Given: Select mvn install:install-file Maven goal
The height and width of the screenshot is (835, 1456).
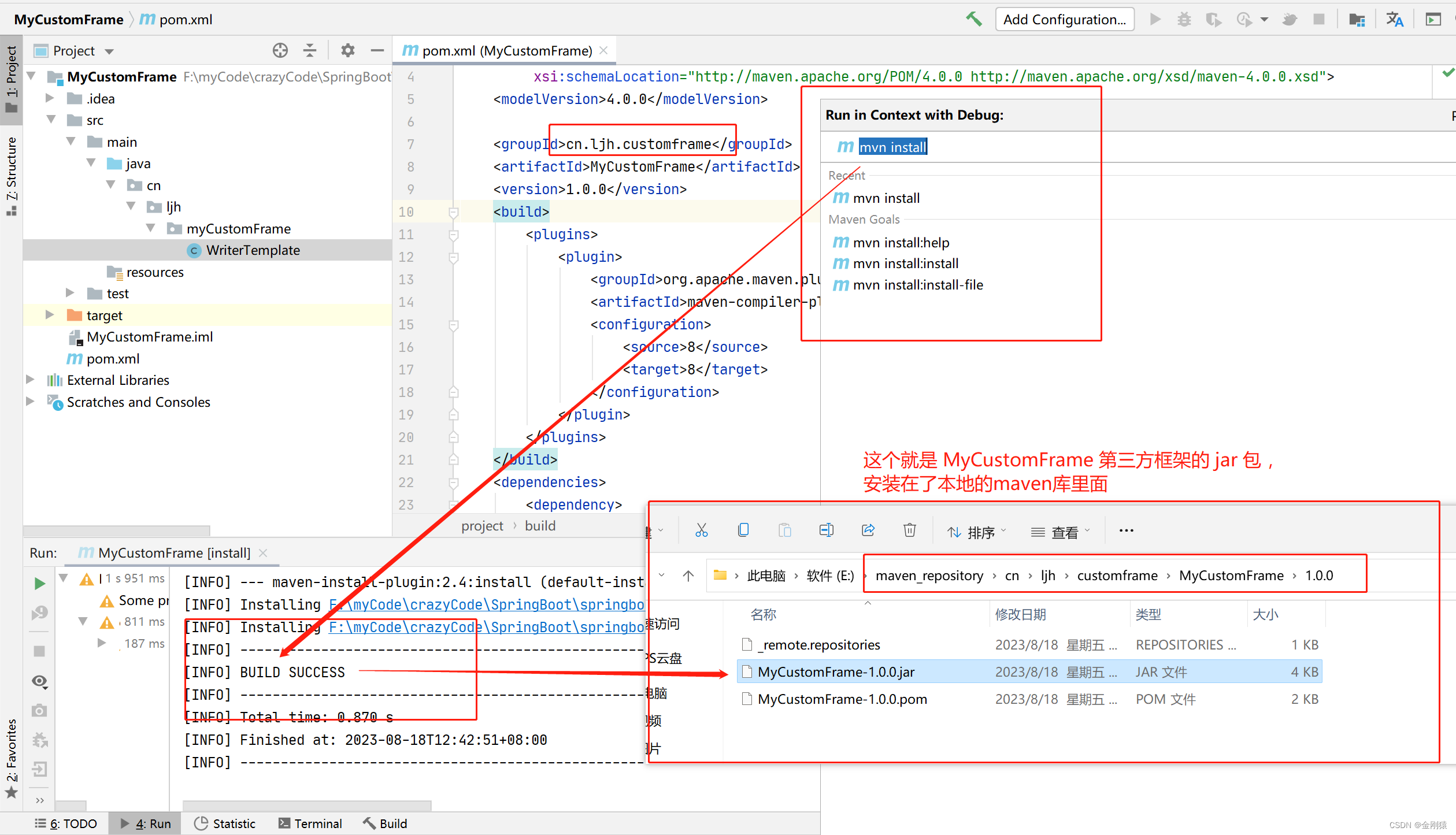Looking at the screenshot, I should pyautogui.click(x=918, y=285).
